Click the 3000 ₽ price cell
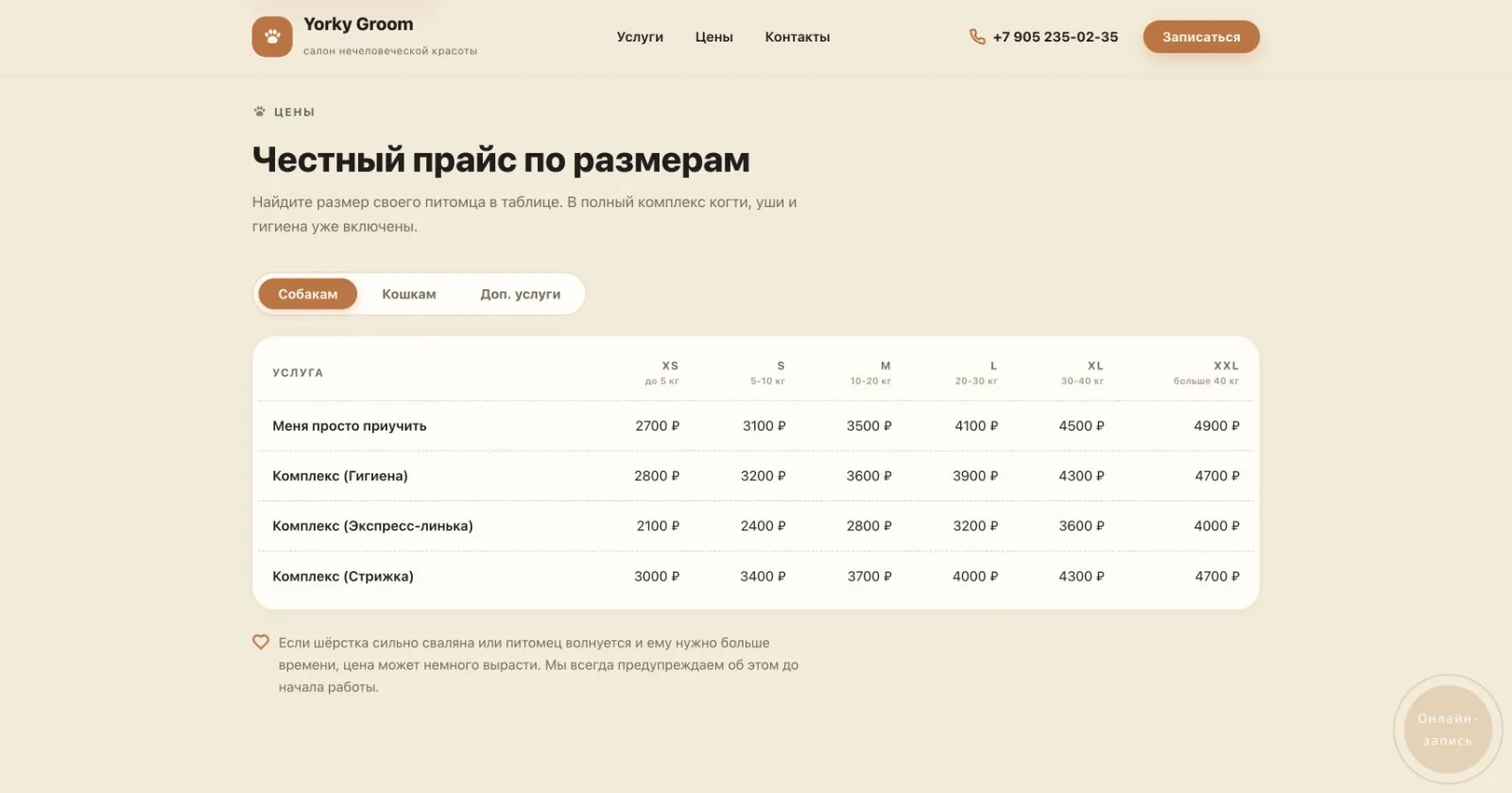 [657, 577]
